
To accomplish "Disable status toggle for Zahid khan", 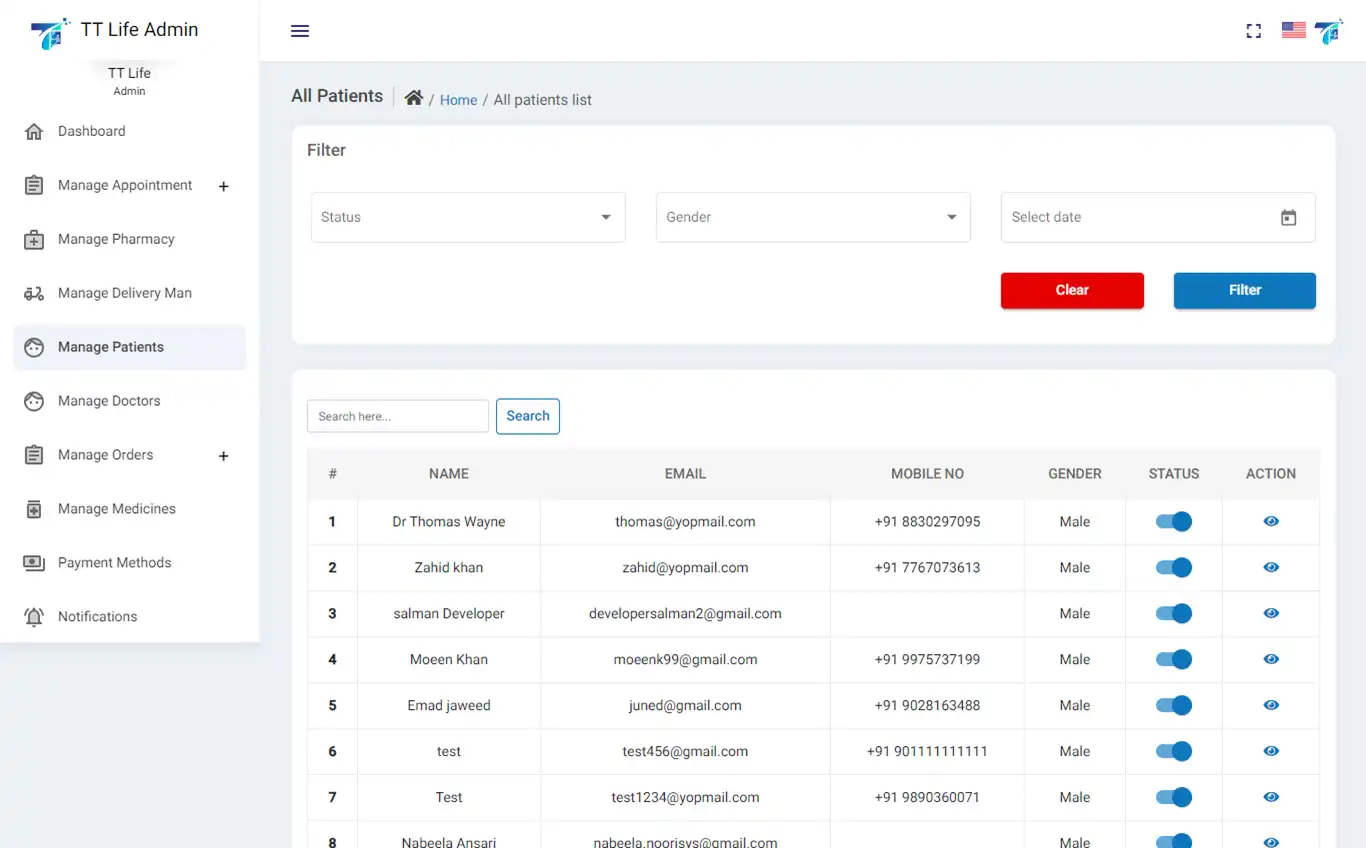I will click(1173, 568).
